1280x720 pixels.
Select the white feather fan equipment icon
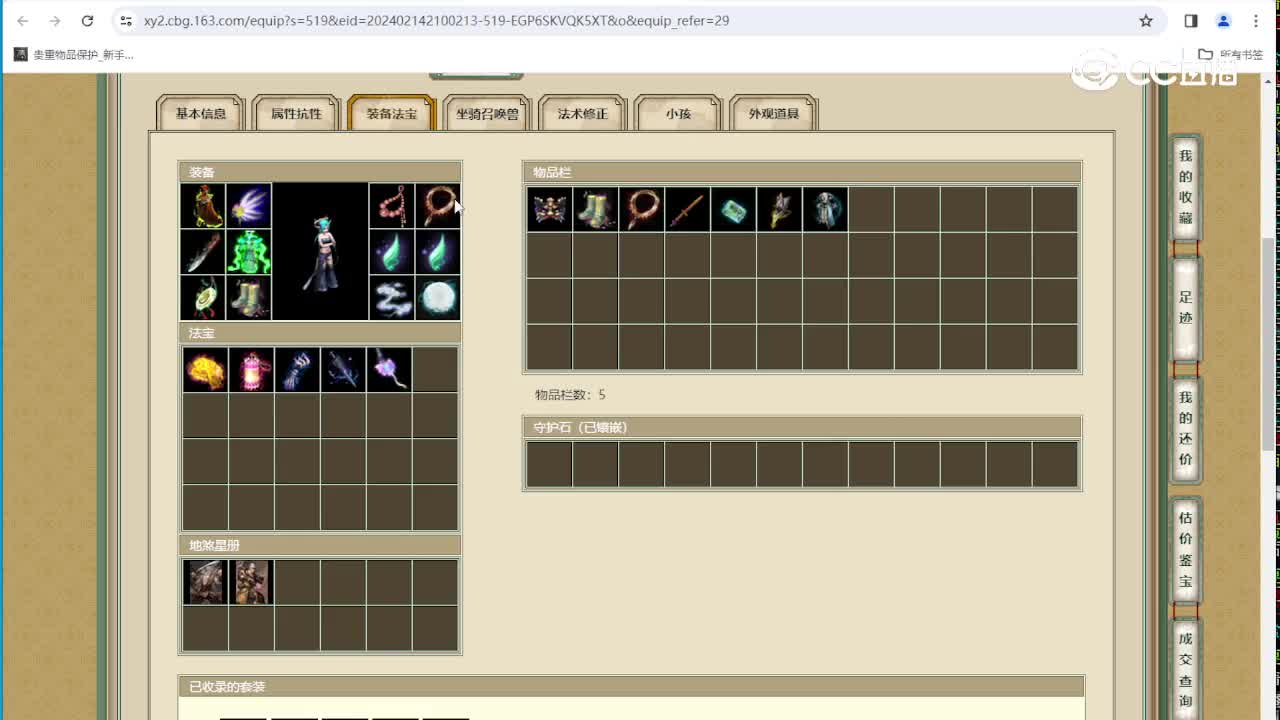pos(249,206)
